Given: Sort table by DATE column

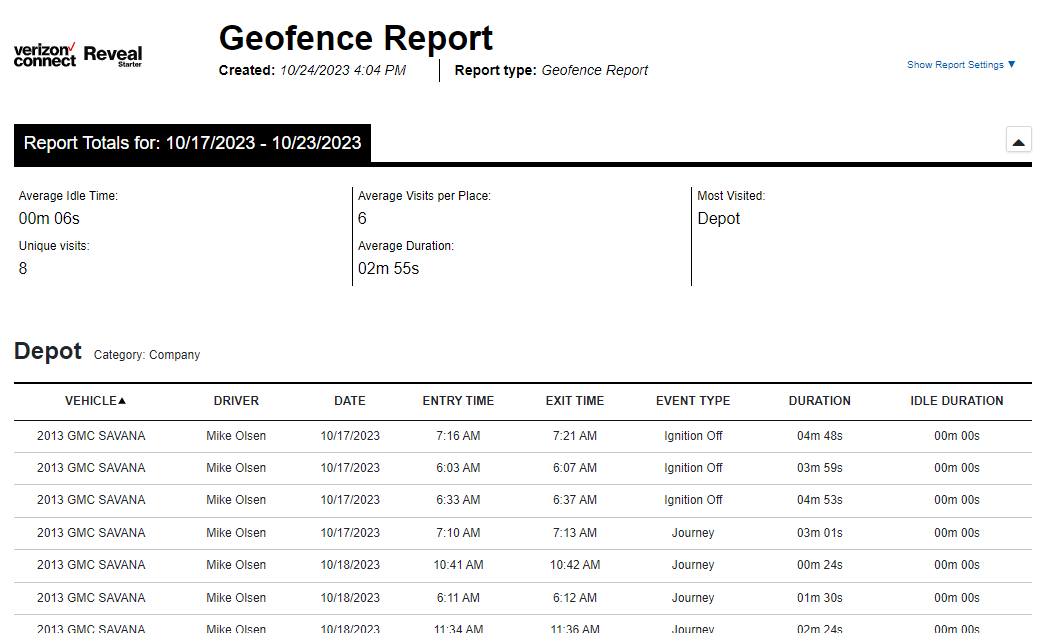Looking at the screenshot, I should (350, 401).
